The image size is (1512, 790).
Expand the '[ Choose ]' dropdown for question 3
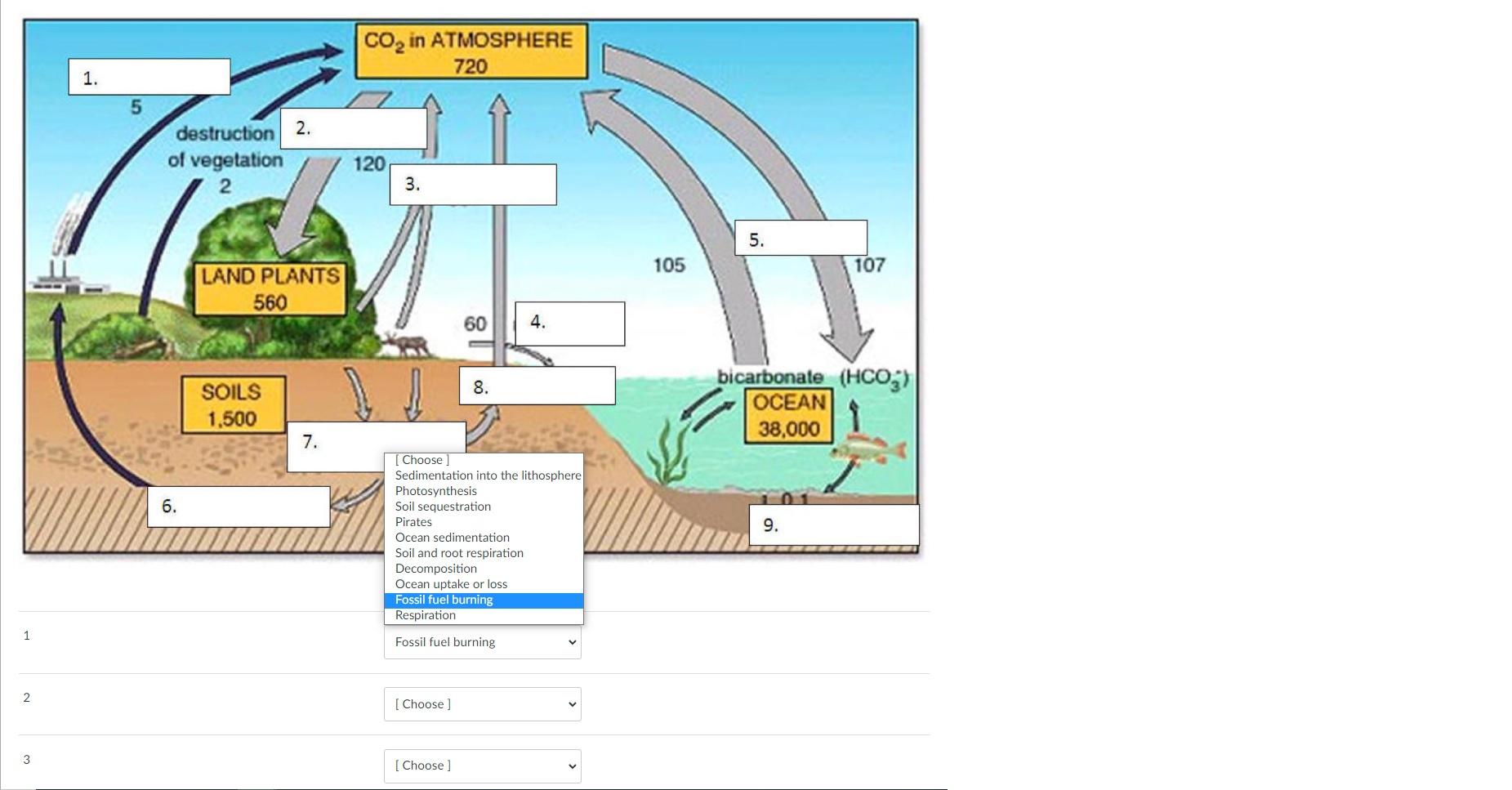click(483, 766)
